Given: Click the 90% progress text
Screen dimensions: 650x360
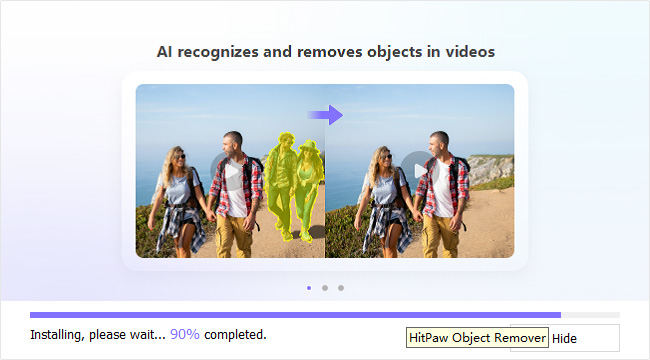Looking at the screenshot, I should pos(185,334).
